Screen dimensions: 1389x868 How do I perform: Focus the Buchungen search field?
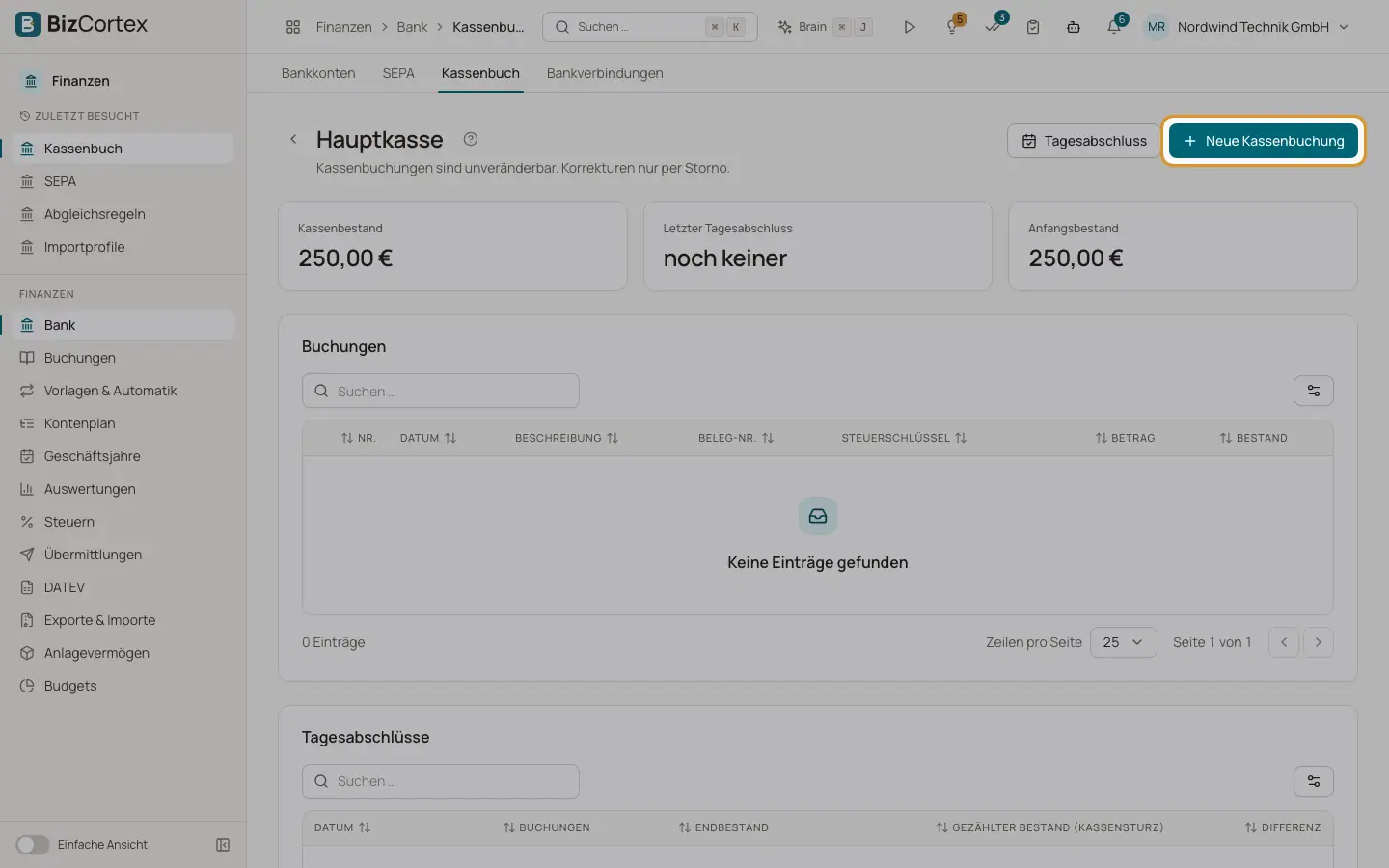pyautogui.click(x=441, y=391)
